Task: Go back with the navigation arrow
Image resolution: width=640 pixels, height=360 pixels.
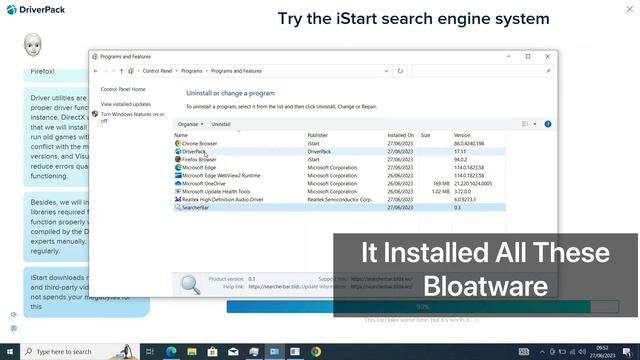Action: pyautogui.click(x=96, y=71)
